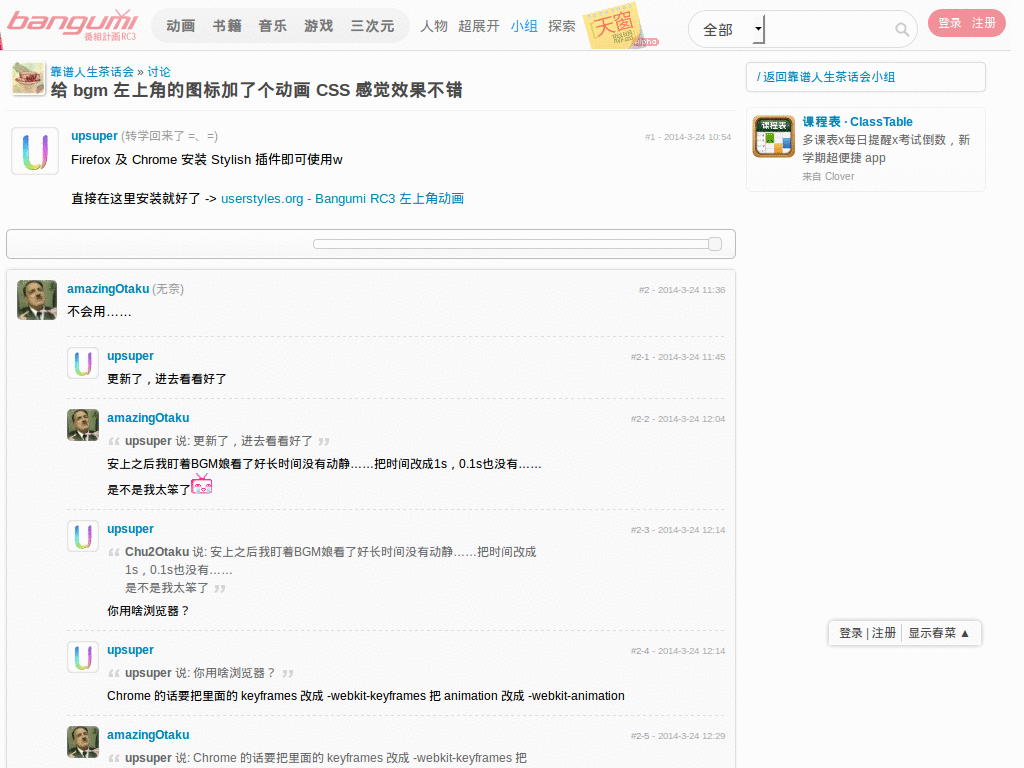
Task: Open the ClassTable app icon thumbnail
Action: click(x=772, y=136)
